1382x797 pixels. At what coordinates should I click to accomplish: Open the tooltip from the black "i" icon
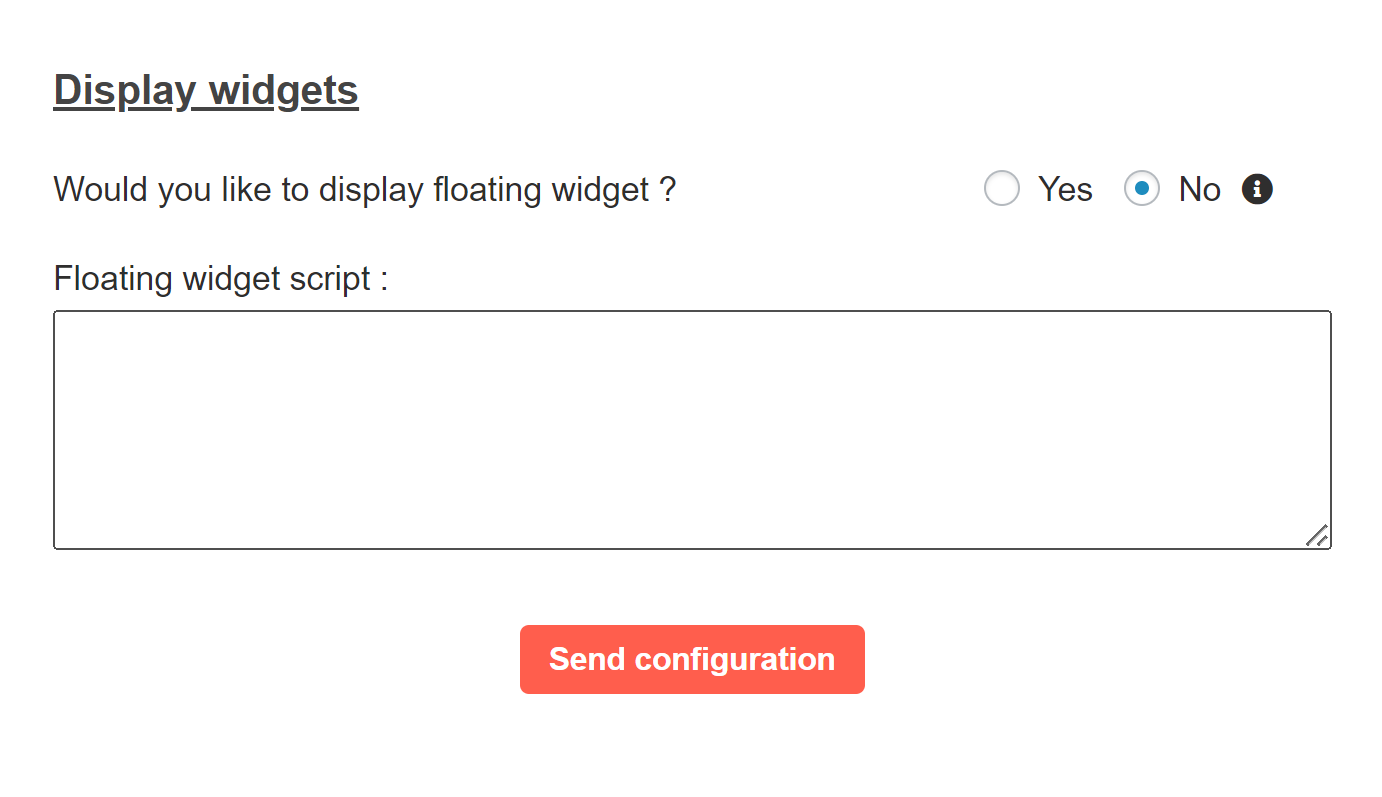point(1257,189)
